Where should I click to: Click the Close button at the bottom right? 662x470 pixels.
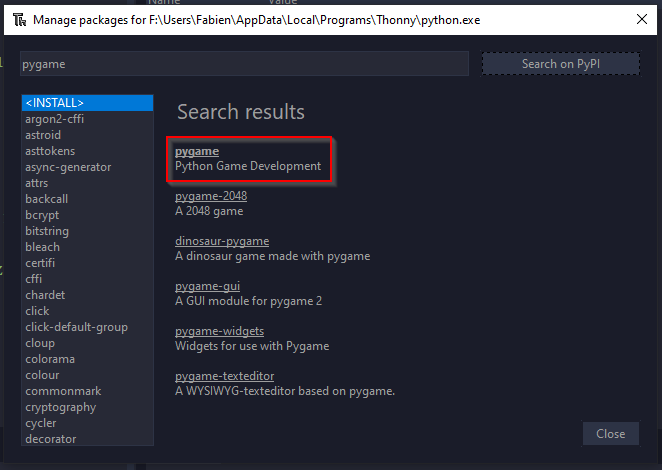pos(610,434)
